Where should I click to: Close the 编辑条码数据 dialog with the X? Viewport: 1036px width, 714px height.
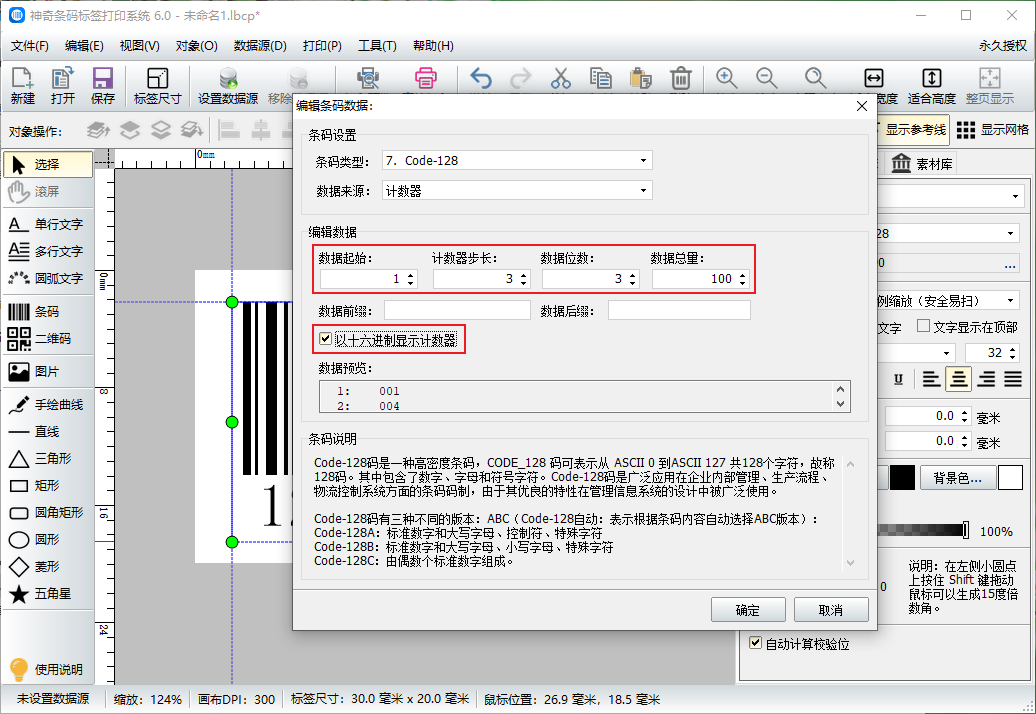click(862, 106)
